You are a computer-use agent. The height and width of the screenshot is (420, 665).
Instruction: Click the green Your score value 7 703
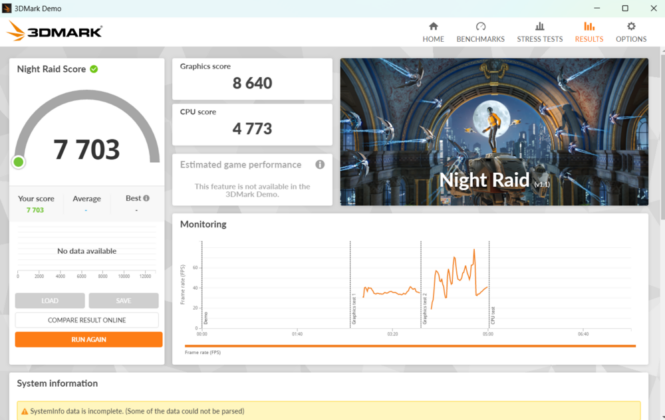point(35,210)
